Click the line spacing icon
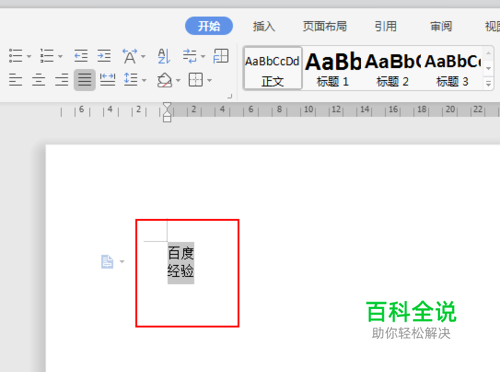The image size is (500, 372). [131, 80]
